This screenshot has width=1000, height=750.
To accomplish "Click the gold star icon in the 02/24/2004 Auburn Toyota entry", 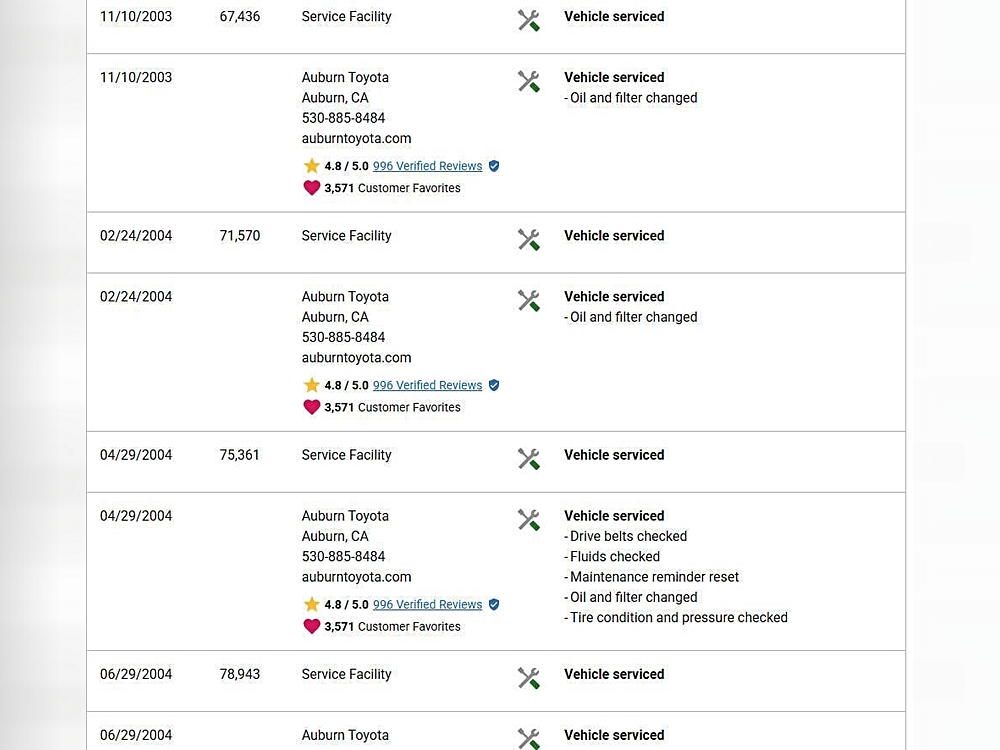I will pos(311,385).
